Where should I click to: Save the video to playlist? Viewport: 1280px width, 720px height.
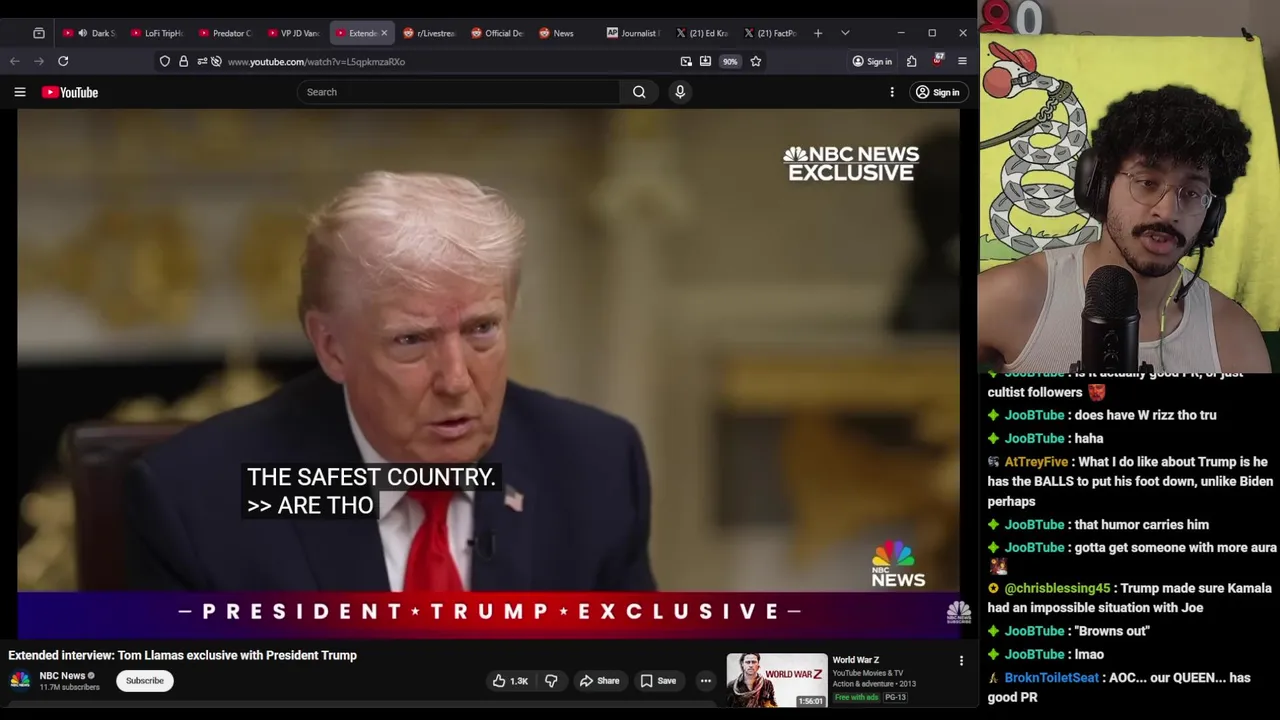659,681
